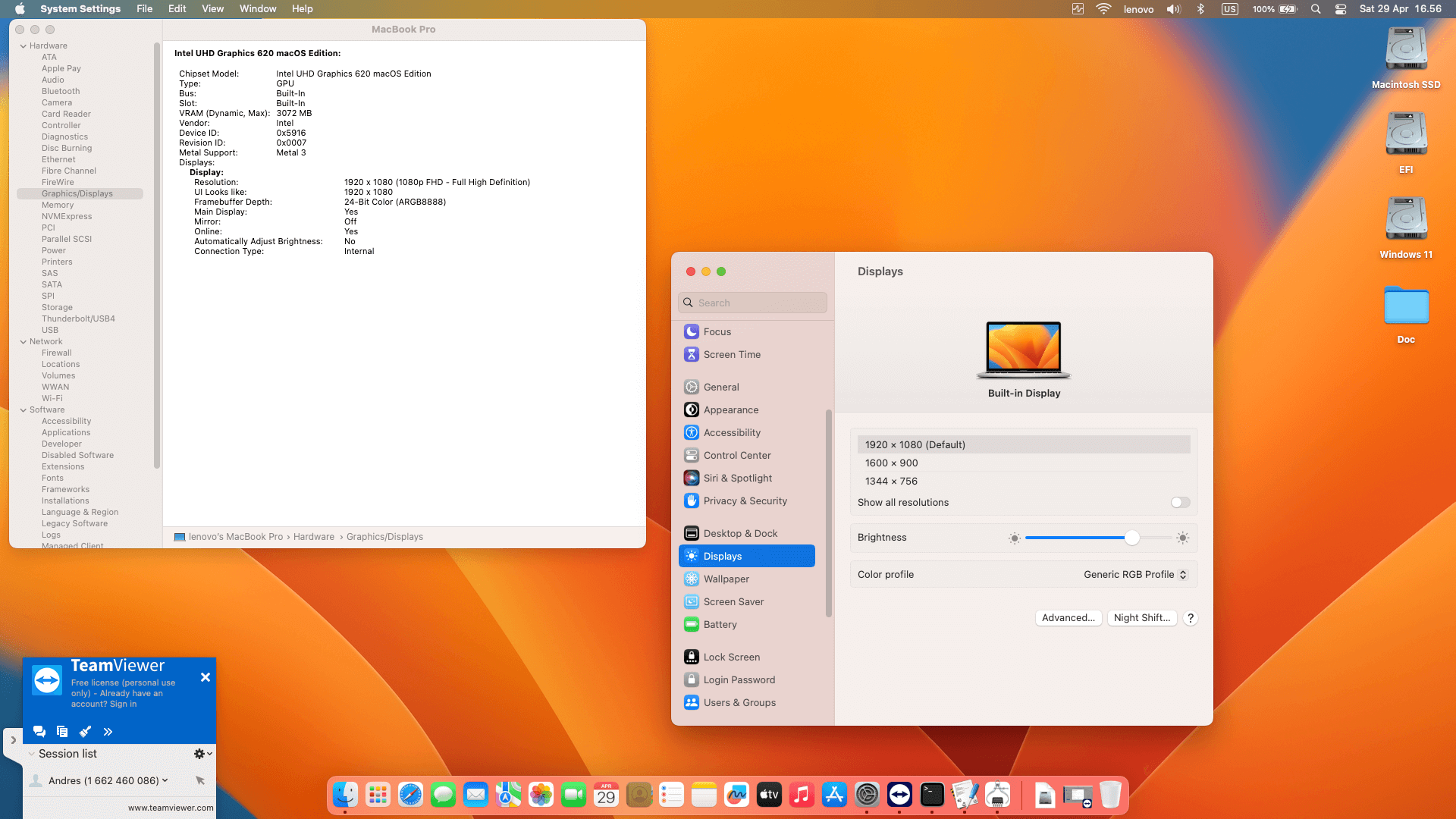Select Bluetooth in System Information sidebar
Screen dimensions: 1456x819
(61, 91)
